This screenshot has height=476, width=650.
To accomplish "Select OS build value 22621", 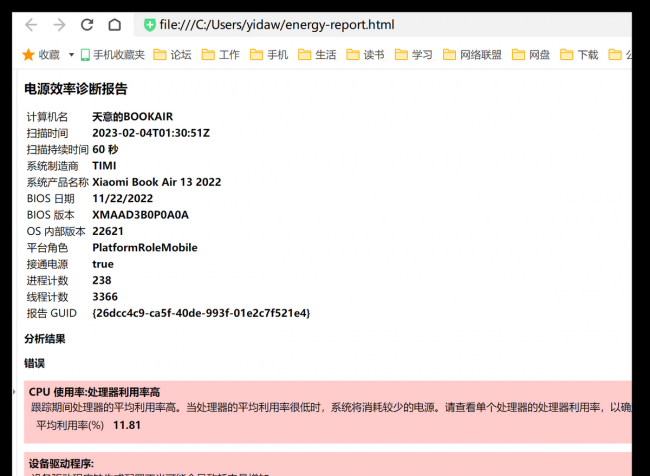I will tap(108, 231).
